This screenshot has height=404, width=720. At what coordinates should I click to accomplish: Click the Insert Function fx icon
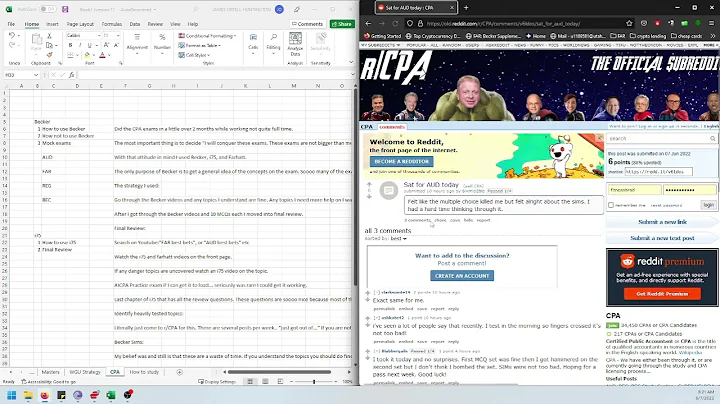[72, 75]
